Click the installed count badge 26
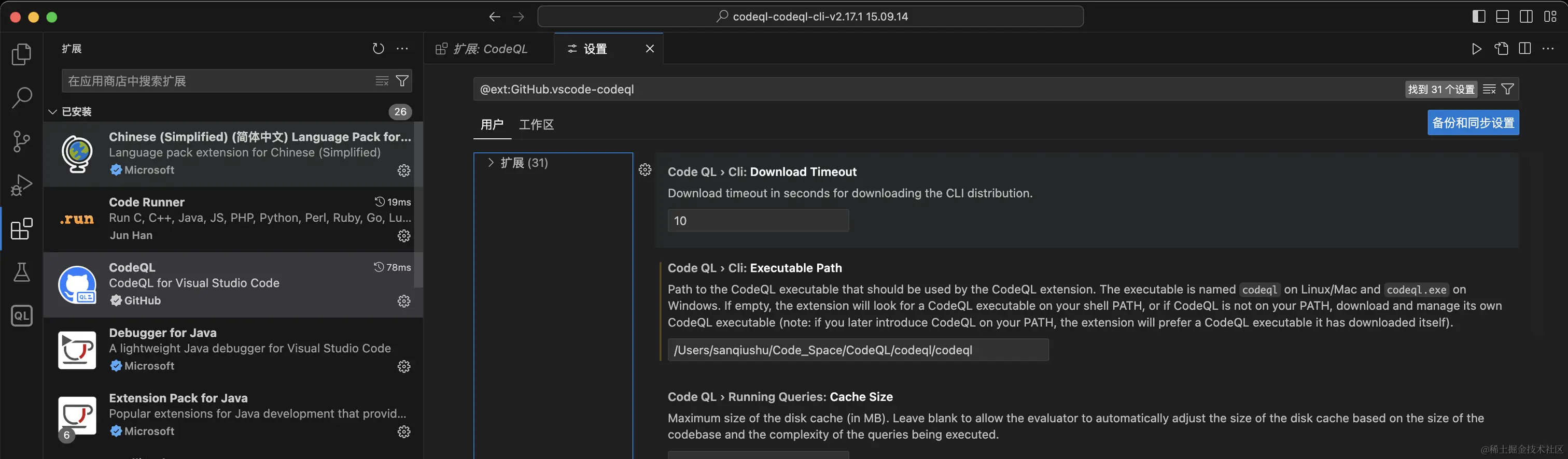This screenshot has height=459, width=1568. (400, 112)
